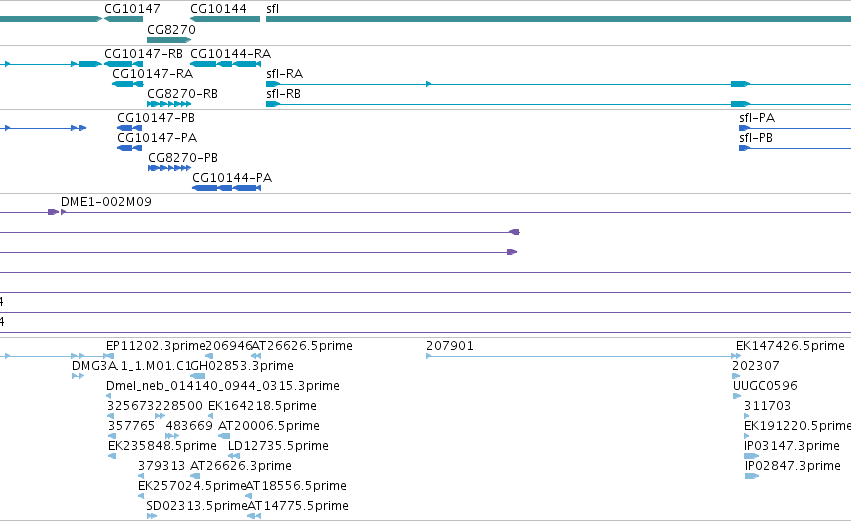
Task: Open the AT26626.5prime EST label
Action: click(x=302, y=345)
